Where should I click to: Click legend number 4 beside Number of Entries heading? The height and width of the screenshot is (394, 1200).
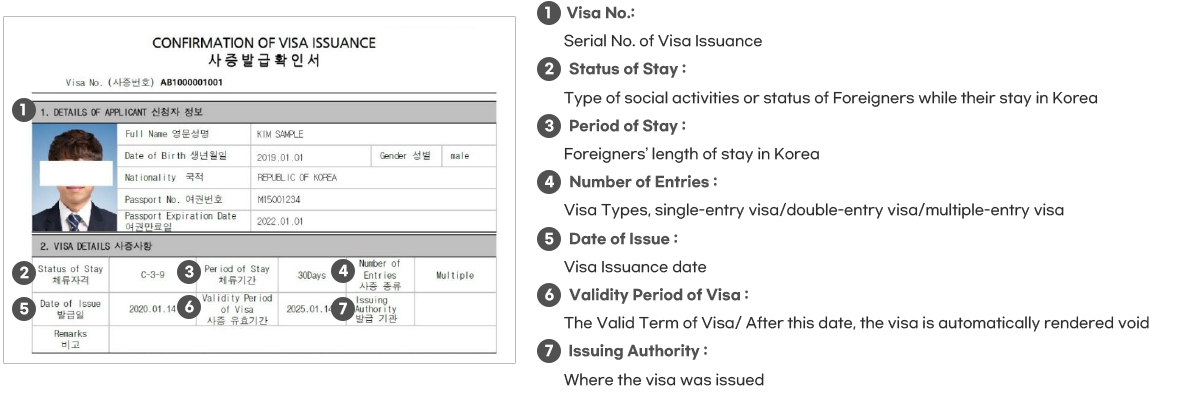pyautogui.click(x=548, y=182)
